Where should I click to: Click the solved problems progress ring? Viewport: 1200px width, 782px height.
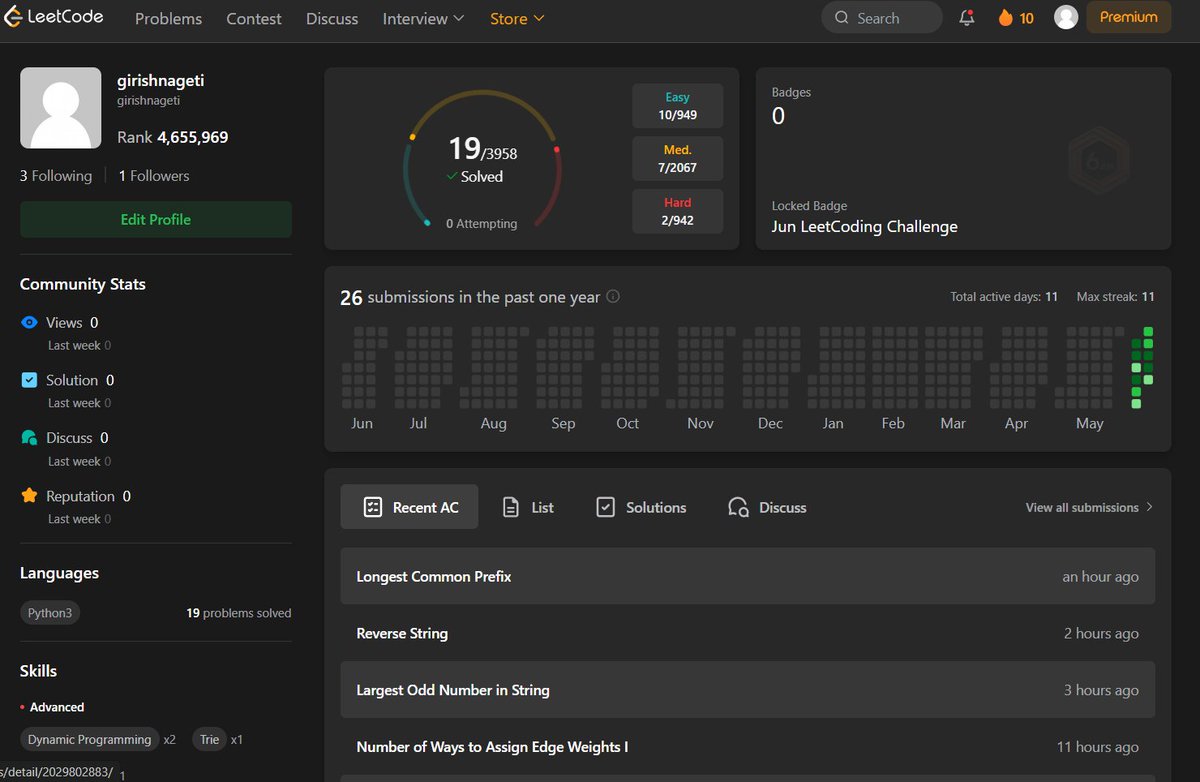[482, 160]
